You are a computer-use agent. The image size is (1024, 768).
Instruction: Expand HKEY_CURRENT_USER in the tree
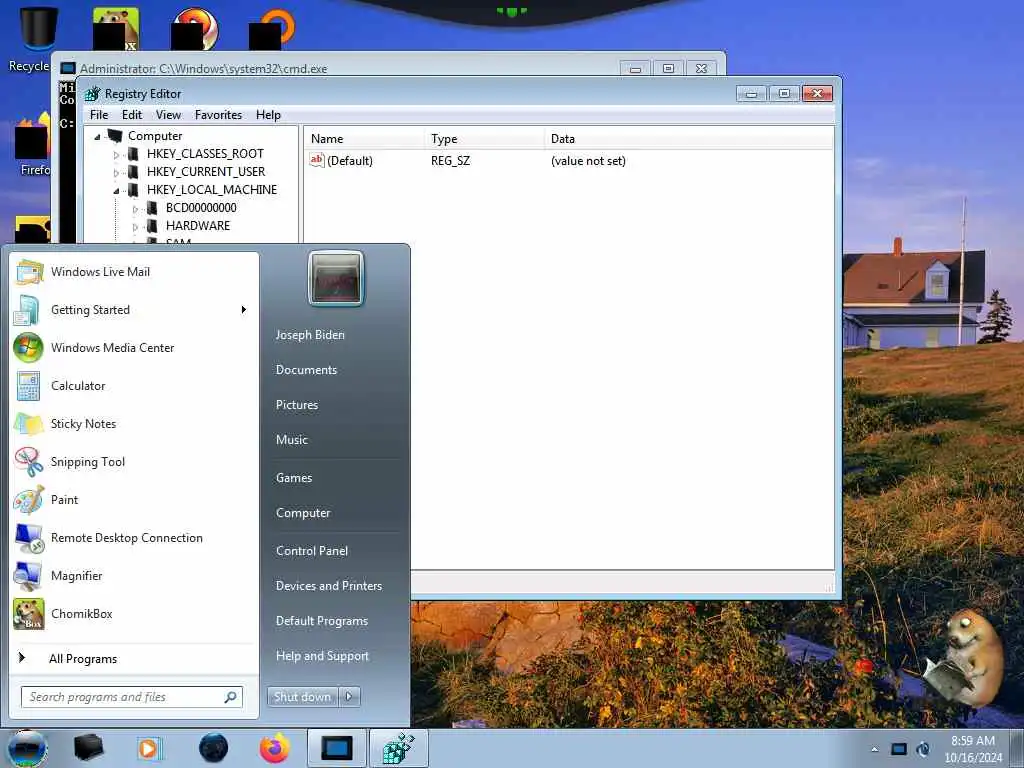pyautogui.click(x=116, y=172)
